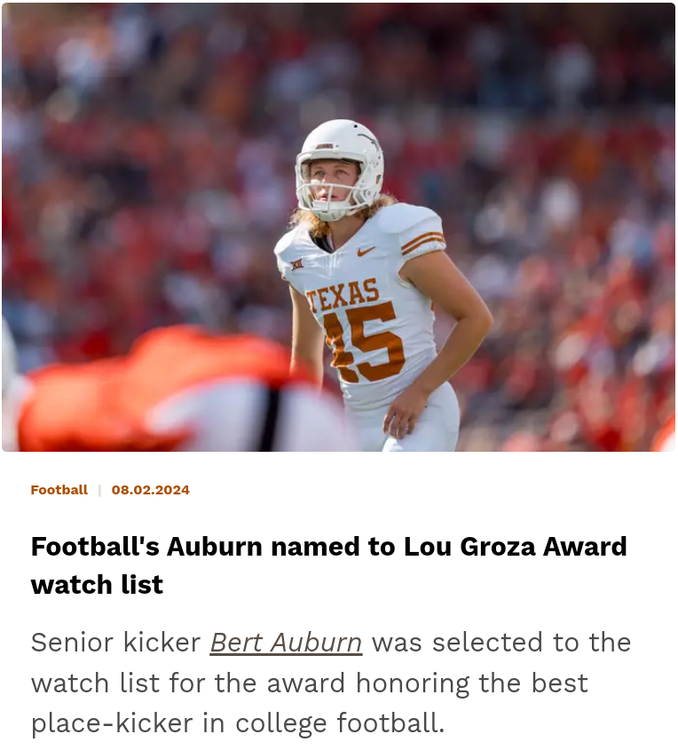The width and height of the screenshot is (678, 750).
Task: Click the 08.02.2024 publish date
Action: pos(150,490)
